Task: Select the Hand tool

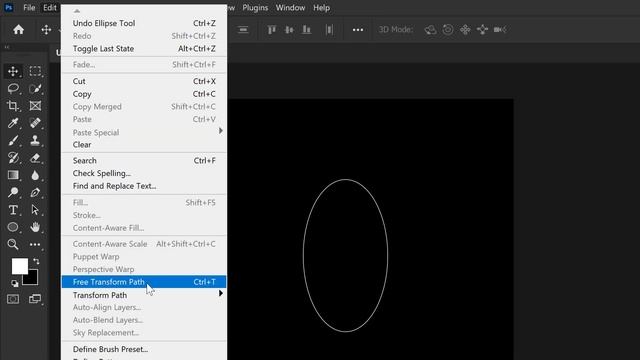Action: (x=35, y=227)
